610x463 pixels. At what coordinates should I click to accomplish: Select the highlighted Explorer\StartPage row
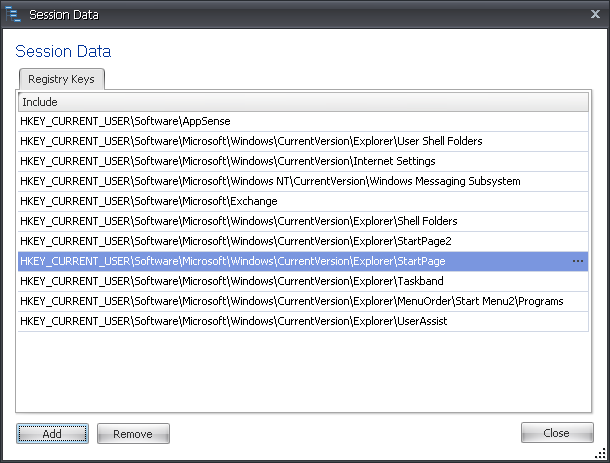tap(303, 261)
